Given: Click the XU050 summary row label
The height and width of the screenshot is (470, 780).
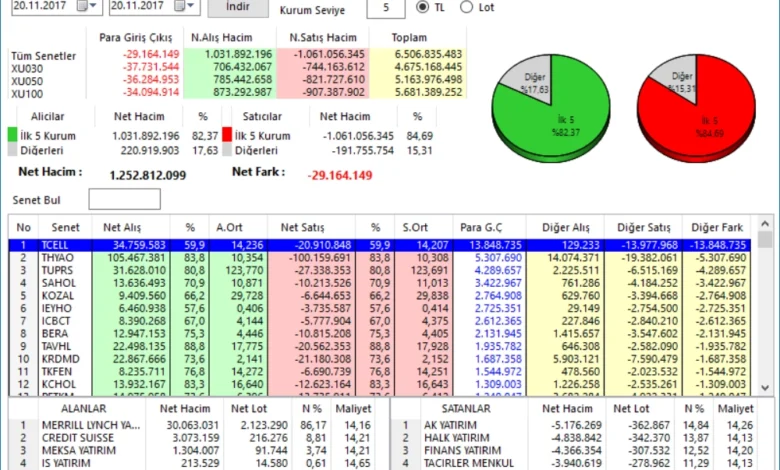Looking at the screenshot, I should coord(27,81).
